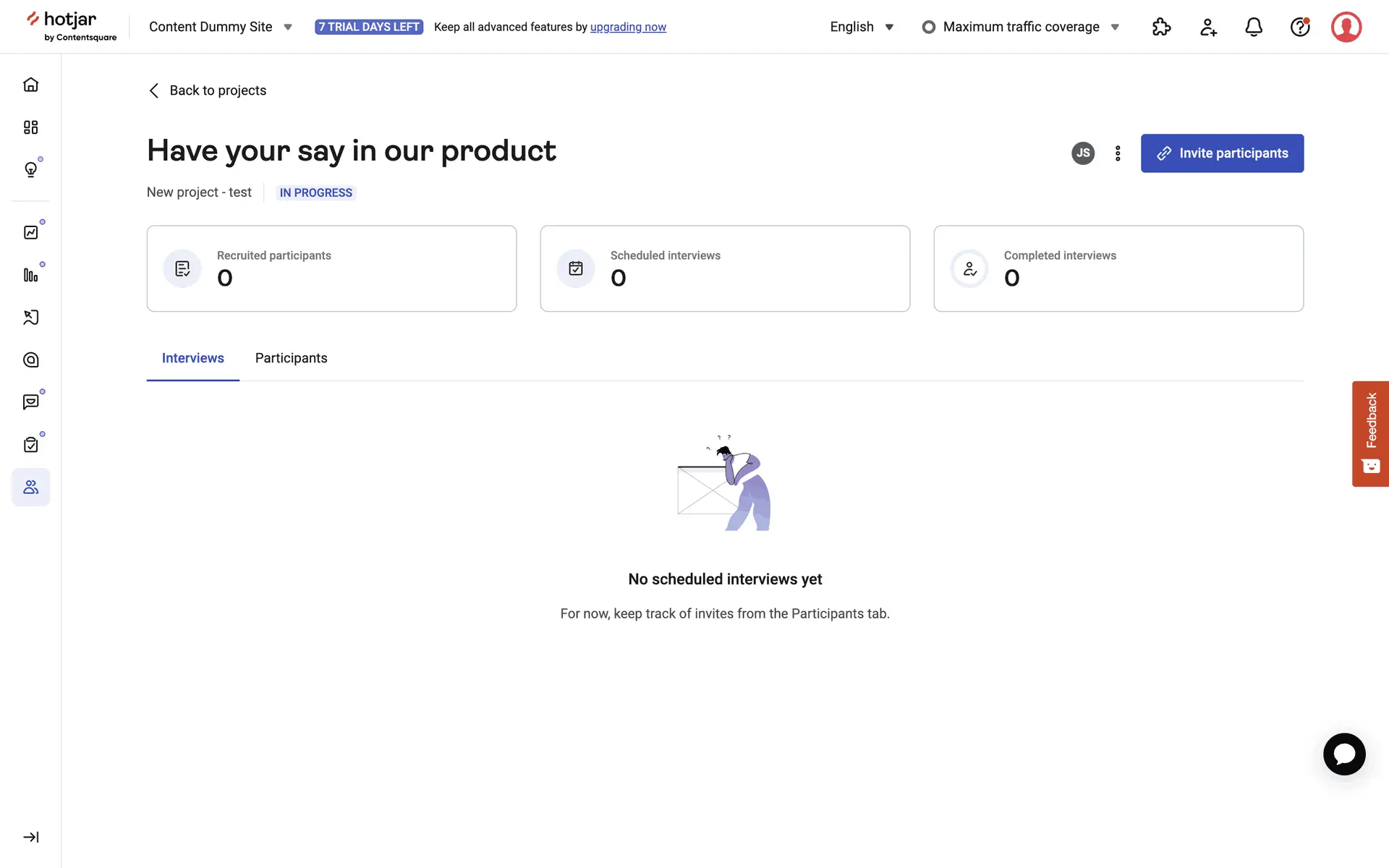The height and width of the screenshot is (868, 1389).
Task: Expand the sidebar with arrow icon
Action: (x=30, y=837)
